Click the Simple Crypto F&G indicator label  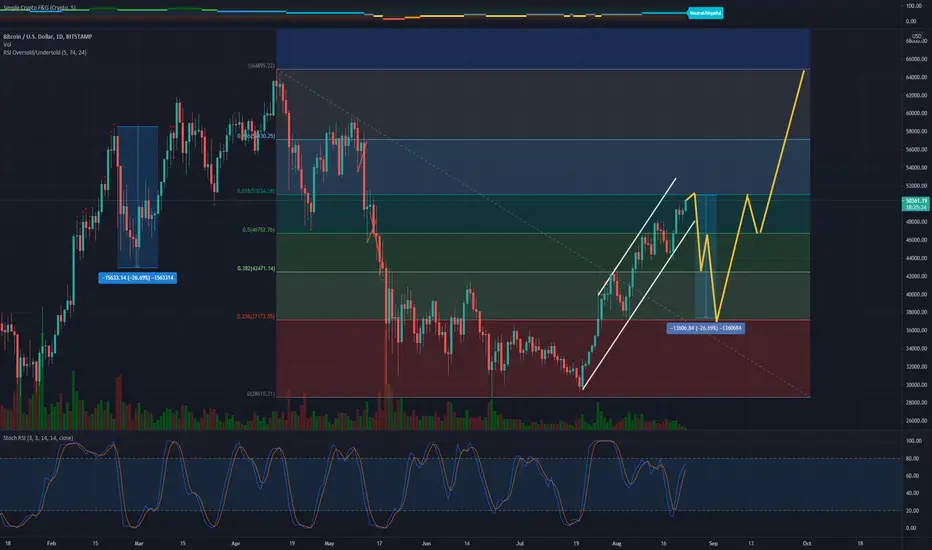coord(39,8)
